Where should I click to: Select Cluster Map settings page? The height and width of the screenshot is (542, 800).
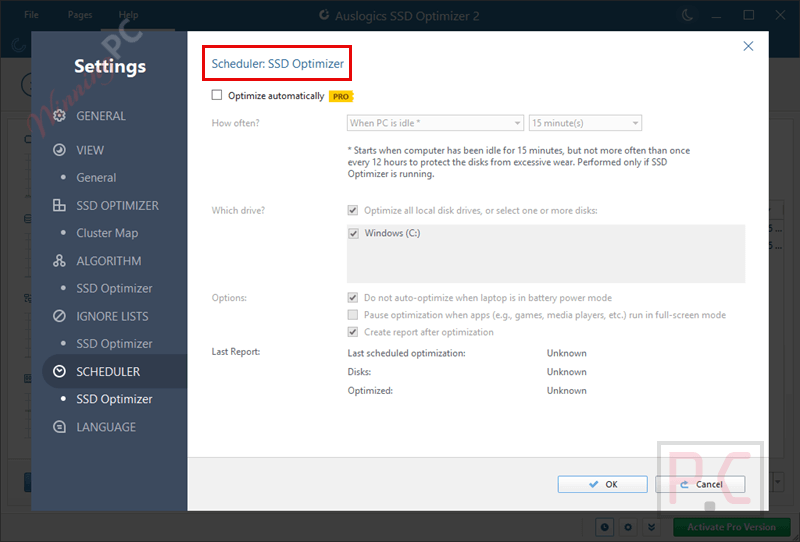click(107, 233)
